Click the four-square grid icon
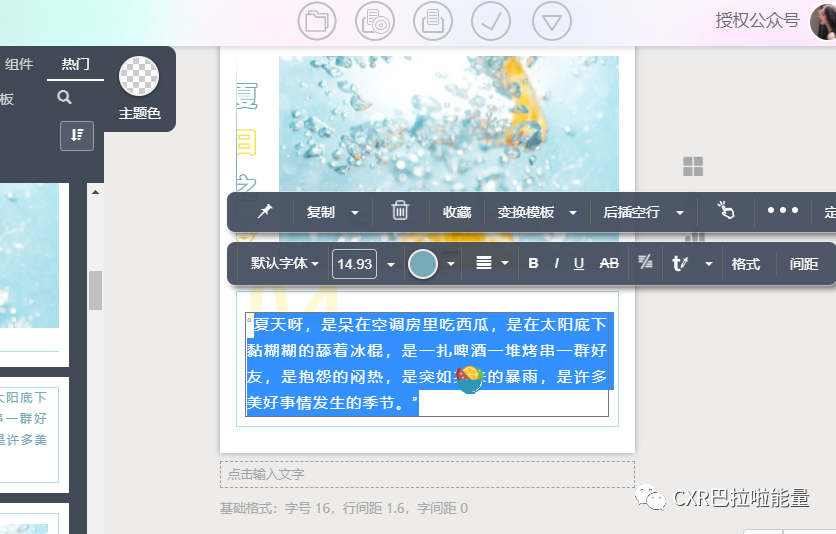The height and width of the screenshot is (534, 836). pyautogui.click(x=693, y=166)
